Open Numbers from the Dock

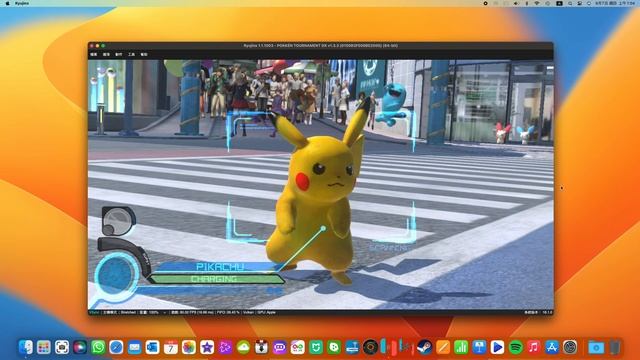[x=461, y=347]
